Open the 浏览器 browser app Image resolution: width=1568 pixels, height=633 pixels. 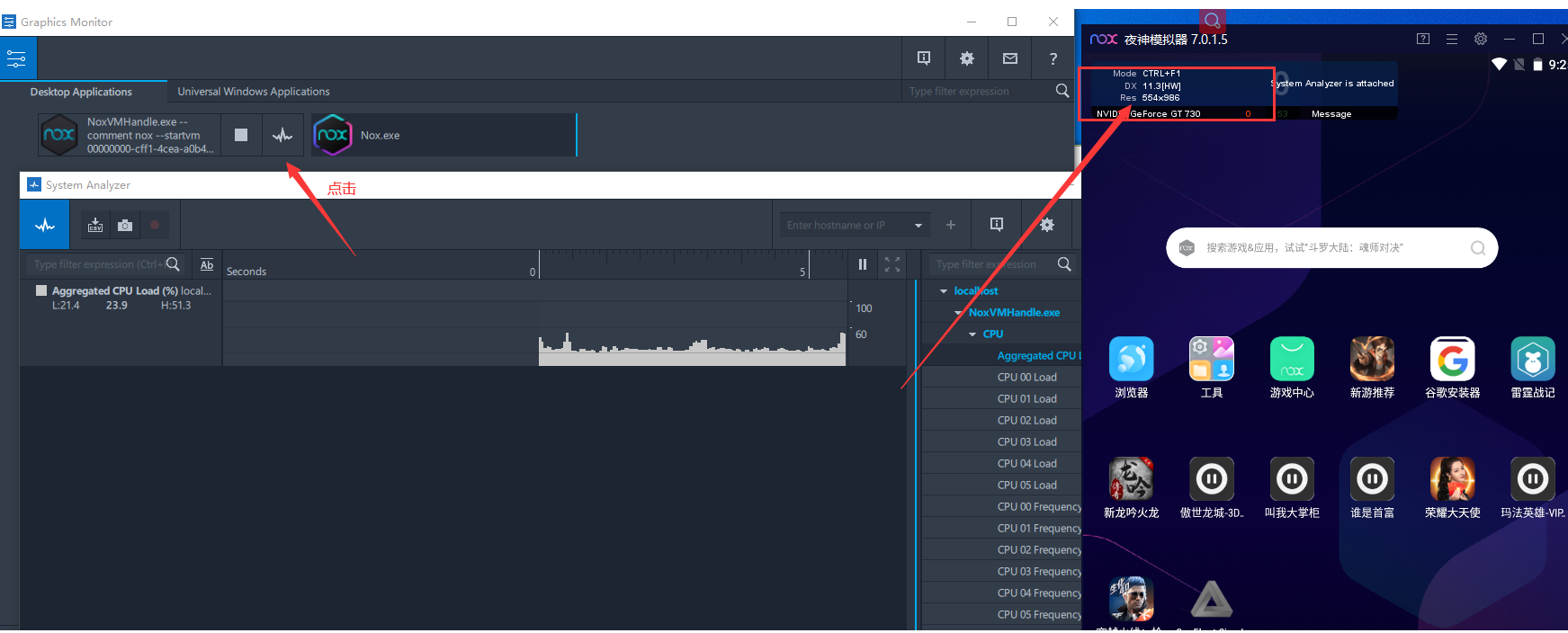pos(1132,360)
